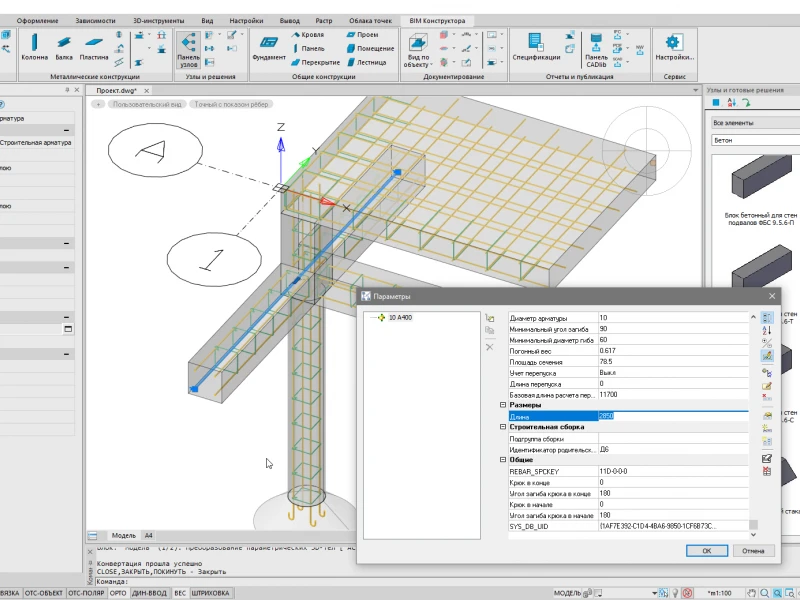Click Вид по объекту tool
The image size is (800, 600).
coord(418,49)
